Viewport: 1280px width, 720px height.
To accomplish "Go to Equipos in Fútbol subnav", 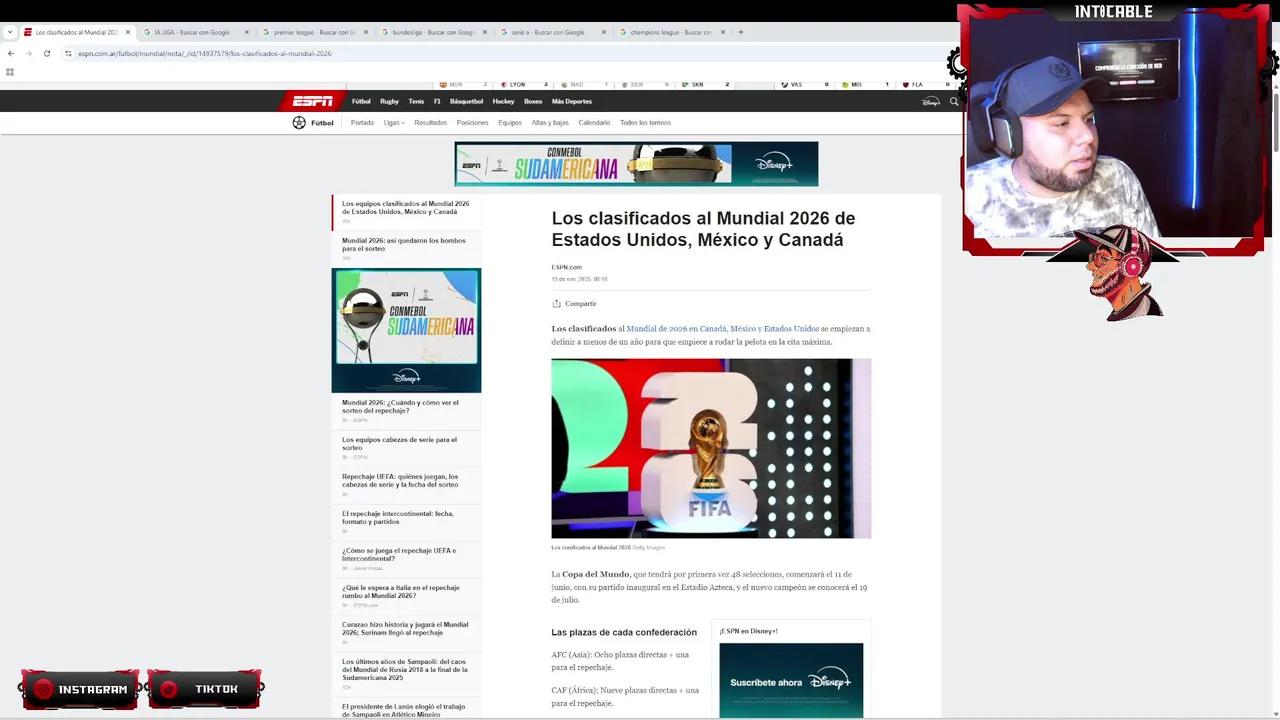I will (x=510, y=123).
